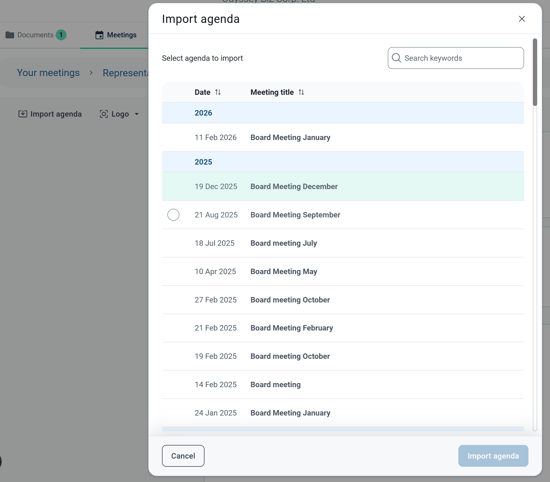Click the 10 Apr 2025 date cell

coord(215,272)
